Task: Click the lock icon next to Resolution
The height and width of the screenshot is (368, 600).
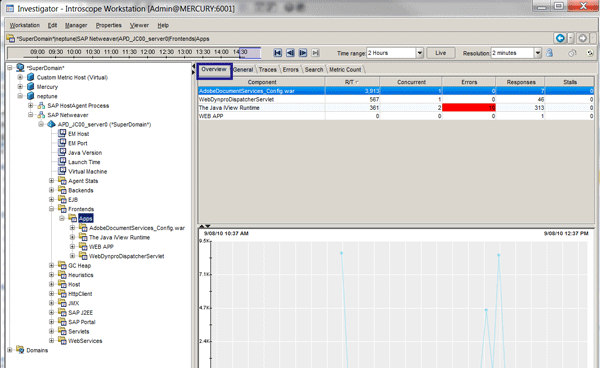Action: (x=549, y=53)
